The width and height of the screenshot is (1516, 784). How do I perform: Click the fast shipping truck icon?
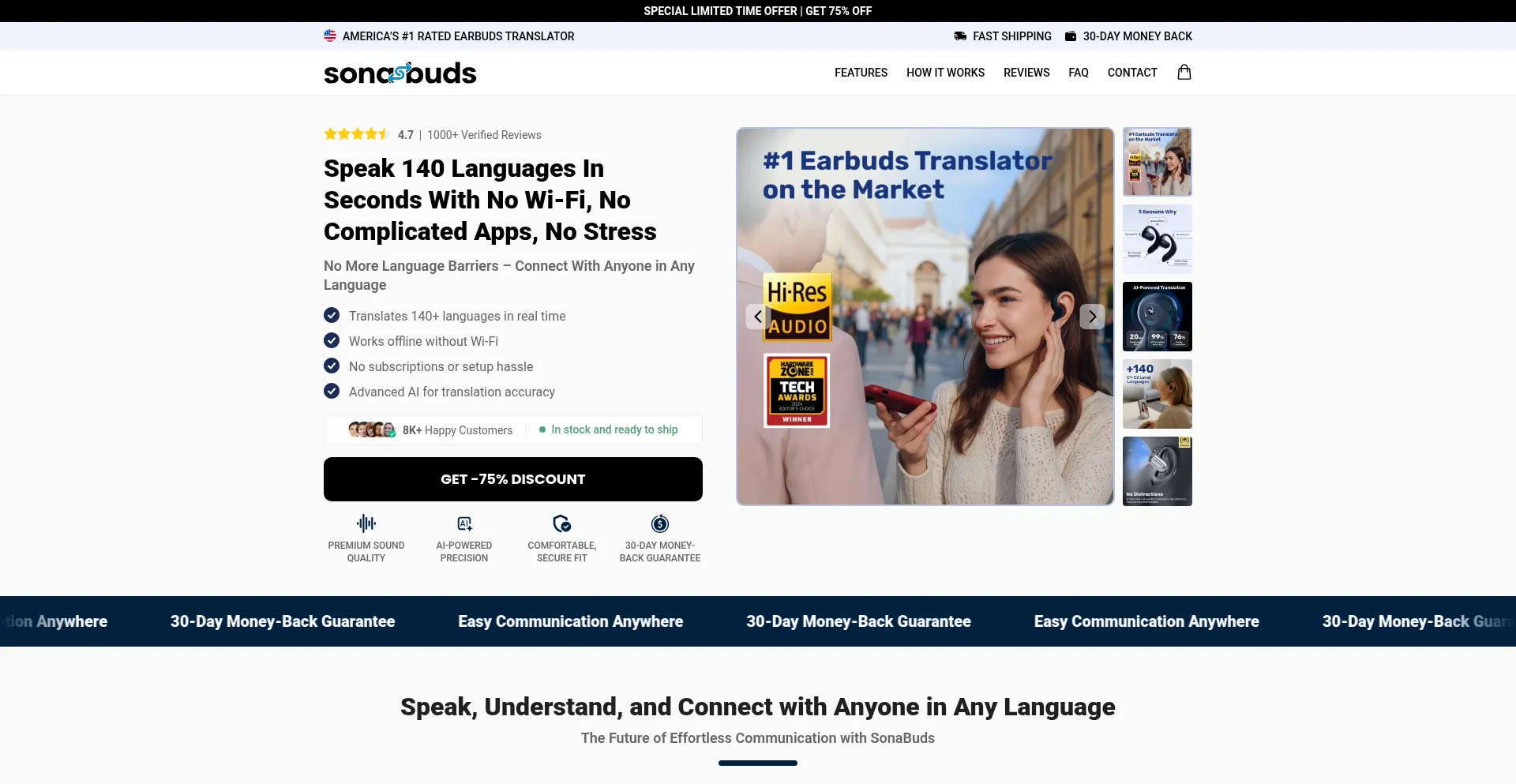click(960, 36)
